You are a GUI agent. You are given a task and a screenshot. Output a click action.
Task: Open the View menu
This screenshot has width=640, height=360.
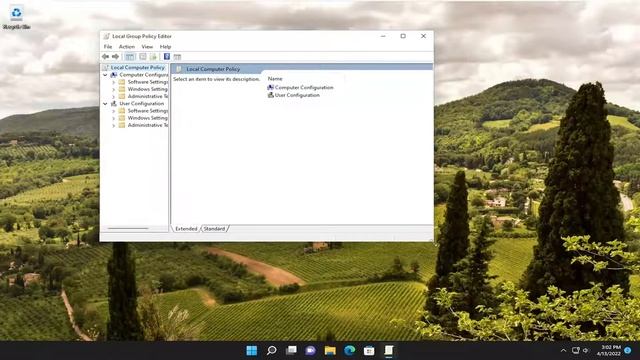(x=147, y=47)
